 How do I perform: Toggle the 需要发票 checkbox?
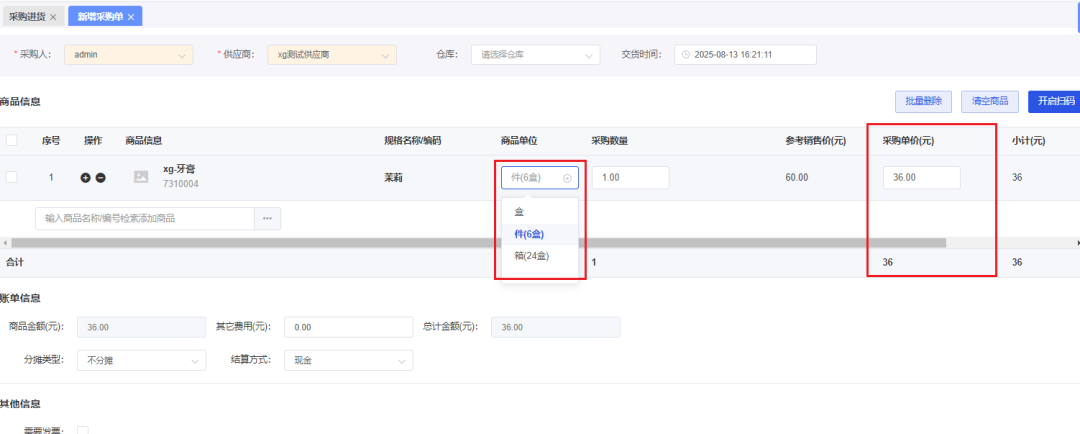(83, 430)
